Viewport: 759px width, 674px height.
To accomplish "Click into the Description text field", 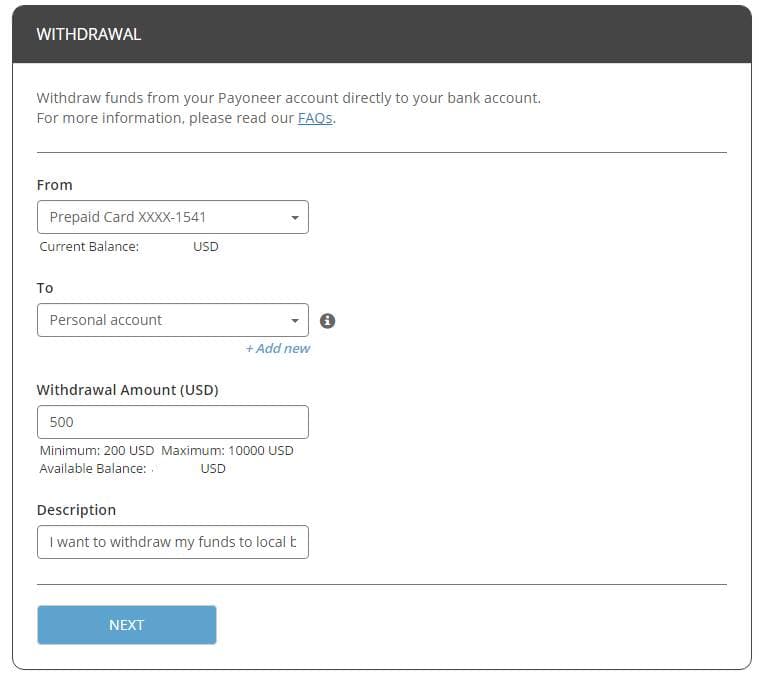I will tap(172, 542).
